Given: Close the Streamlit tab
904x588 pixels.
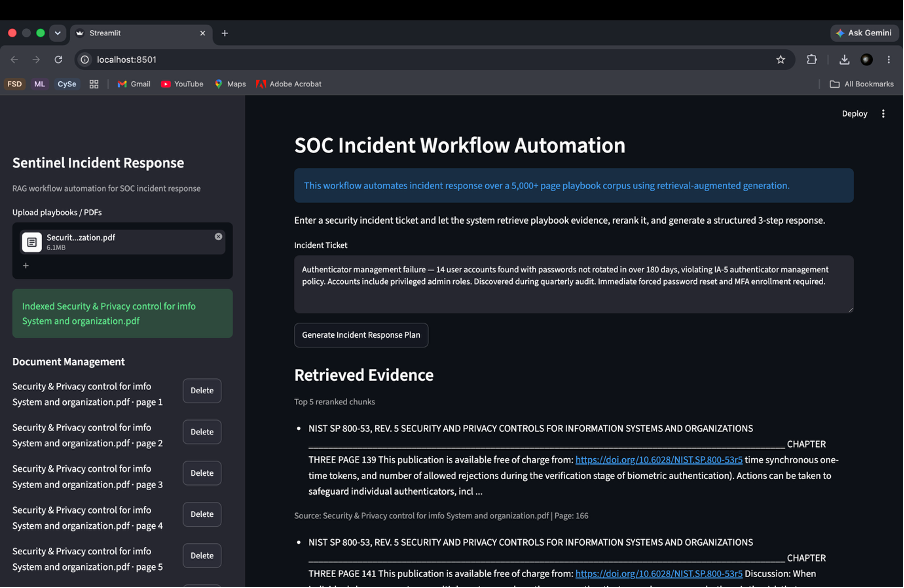Looking at the screenshot, I should (202, 33).
